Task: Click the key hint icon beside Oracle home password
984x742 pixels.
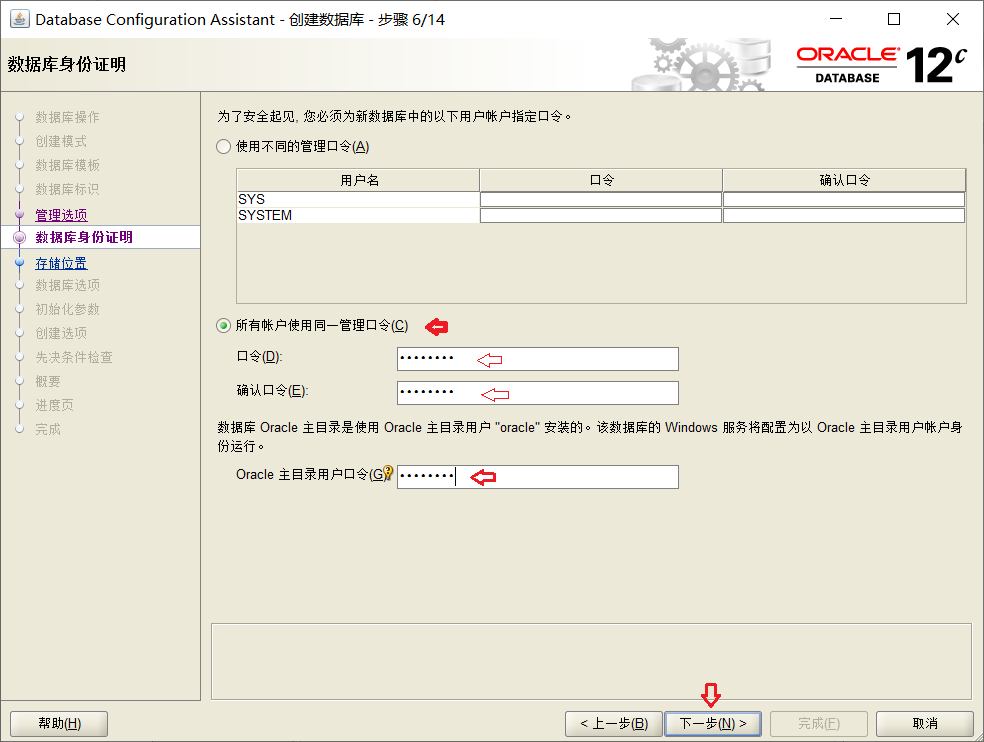Action: (388, 472)
